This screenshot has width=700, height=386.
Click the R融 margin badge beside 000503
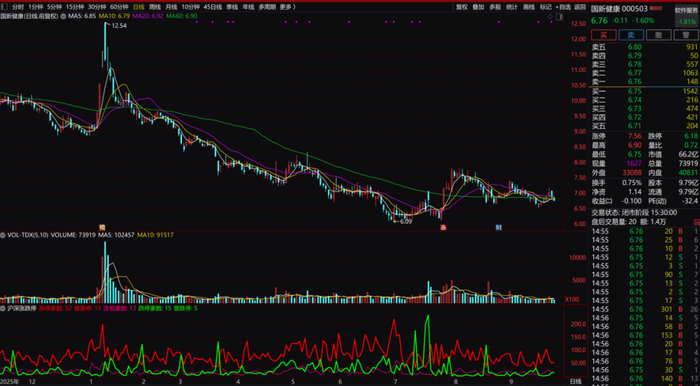click(x=656, y=8)
